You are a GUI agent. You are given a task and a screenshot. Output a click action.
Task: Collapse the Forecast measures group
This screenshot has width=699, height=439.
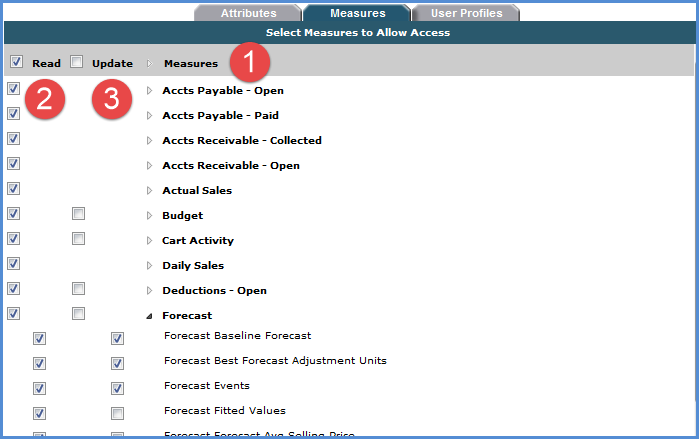click(150, 316)
